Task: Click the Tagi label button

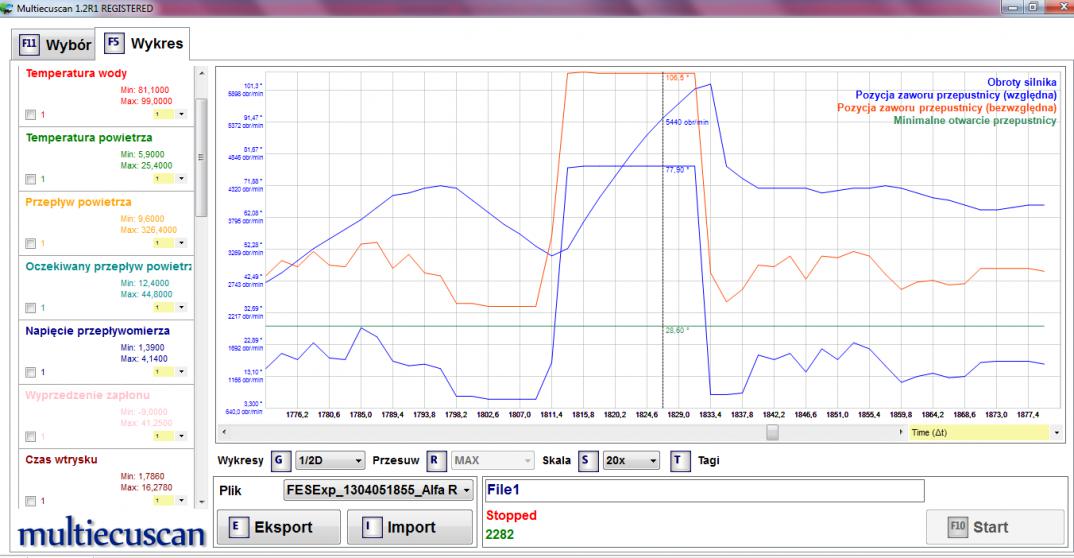Action: (x=709, y=461)
